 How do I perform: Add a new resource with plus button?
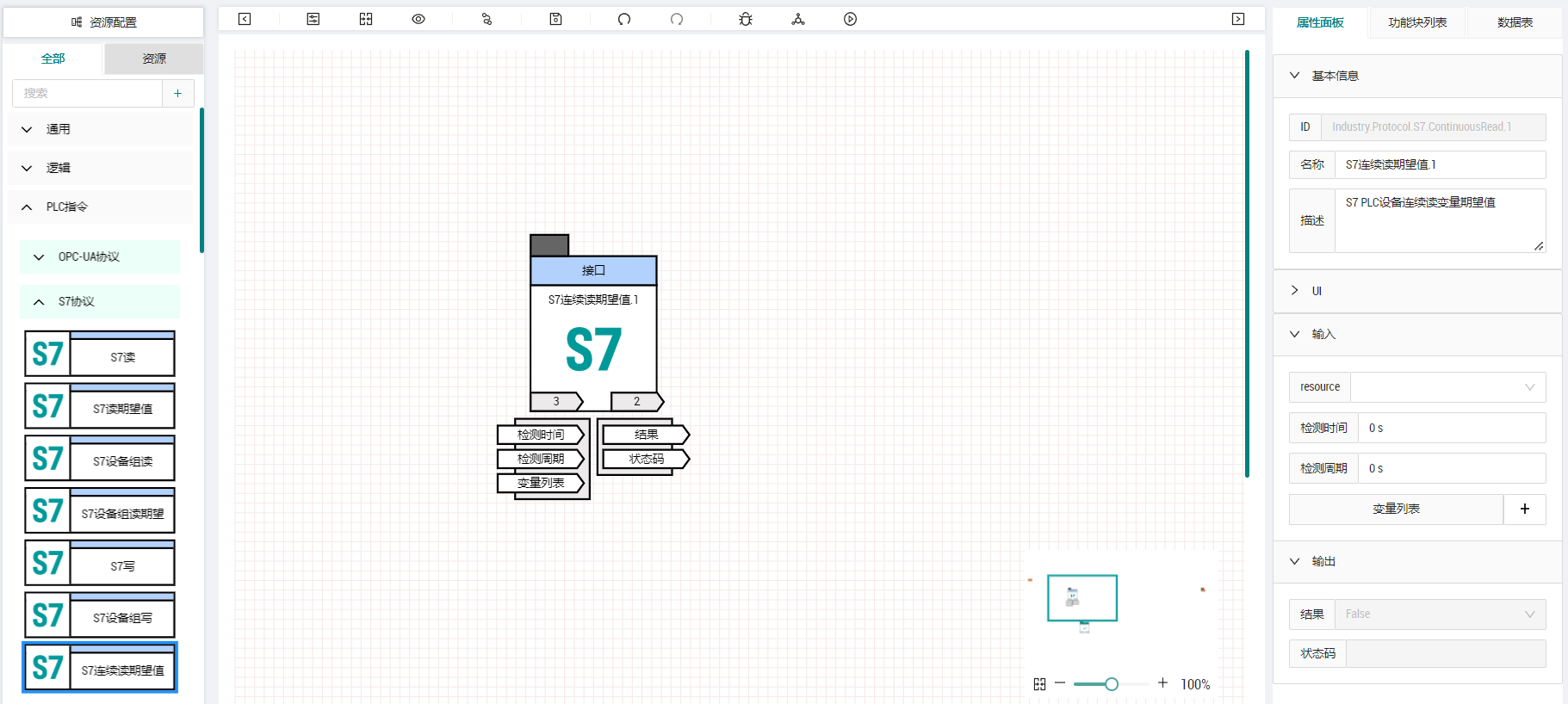[x=178, y=93]
